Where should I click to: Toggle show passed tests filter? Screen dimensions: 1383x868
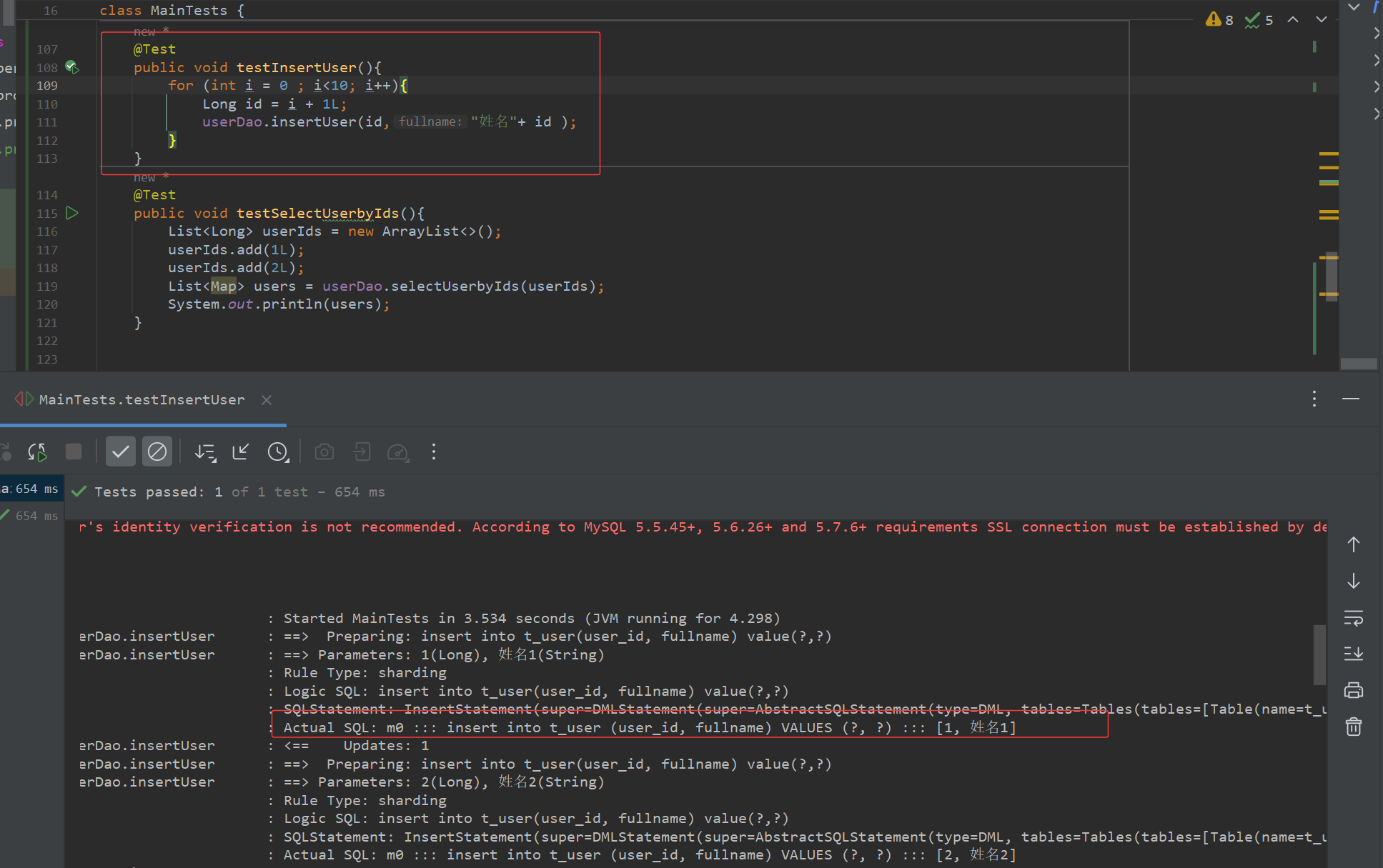point(121,452)
